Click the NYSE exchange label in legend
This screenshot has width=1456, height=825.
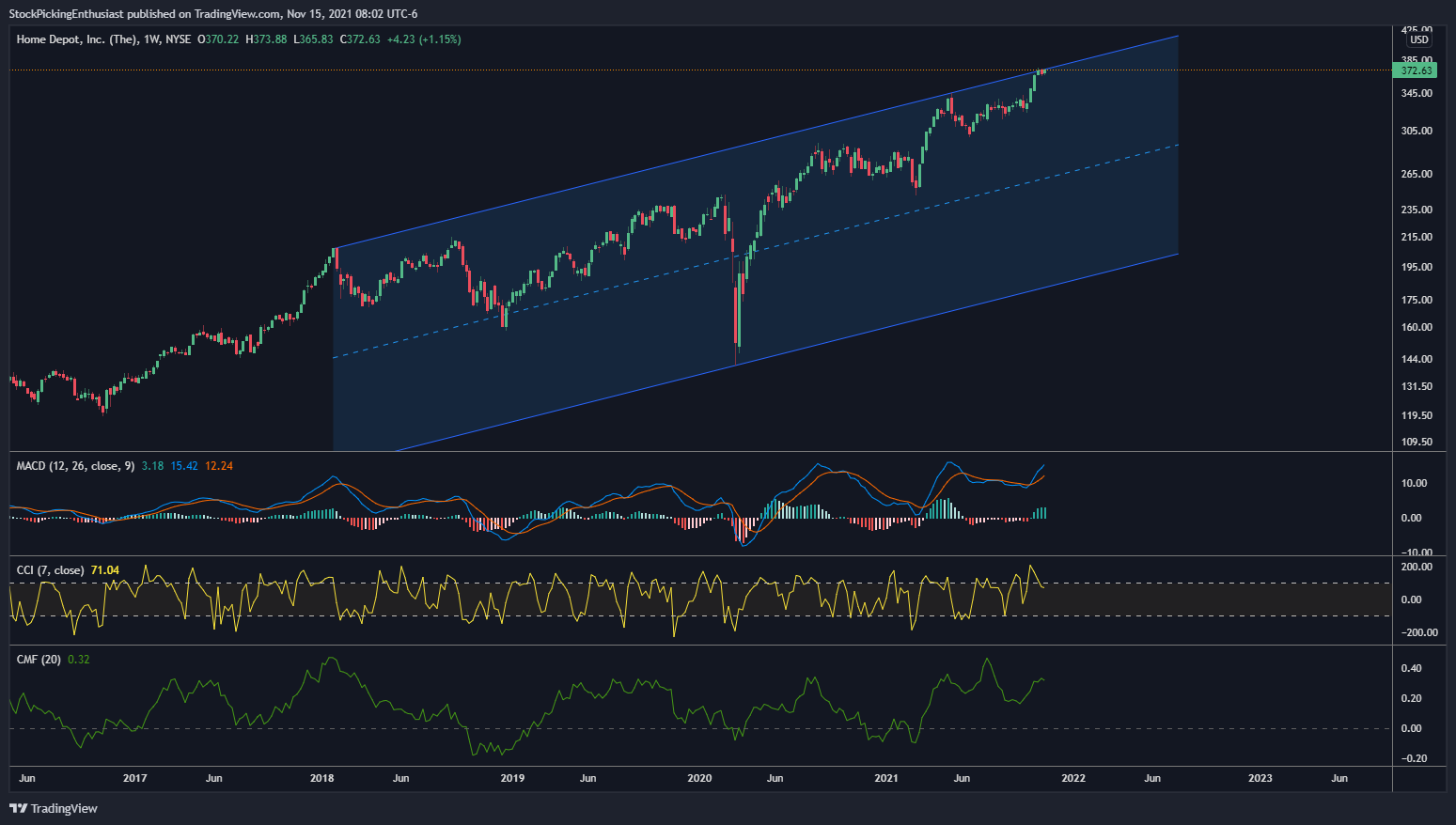click(178, 39)
